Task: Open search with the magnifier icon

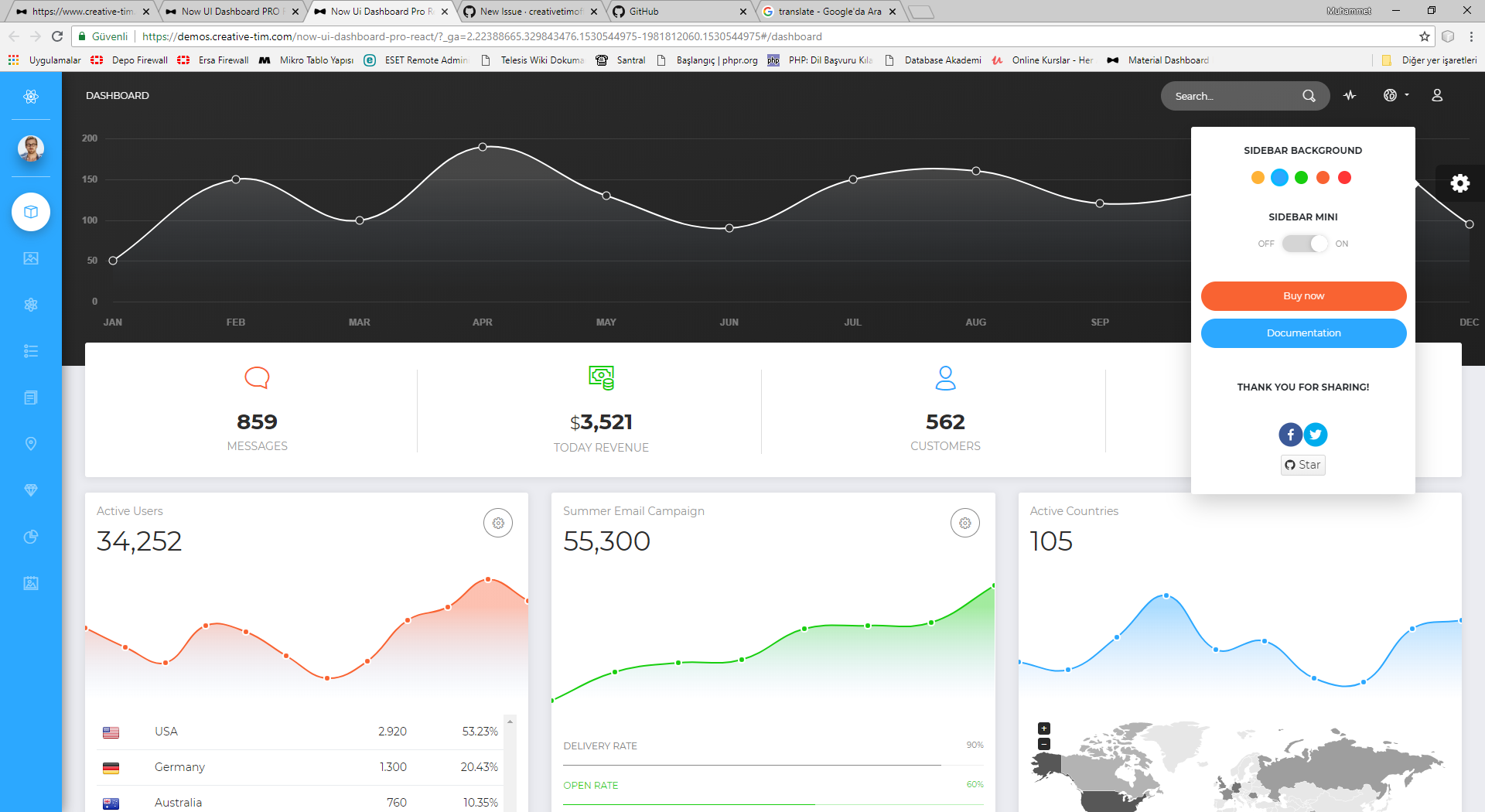Action: tap(1309, 96)
